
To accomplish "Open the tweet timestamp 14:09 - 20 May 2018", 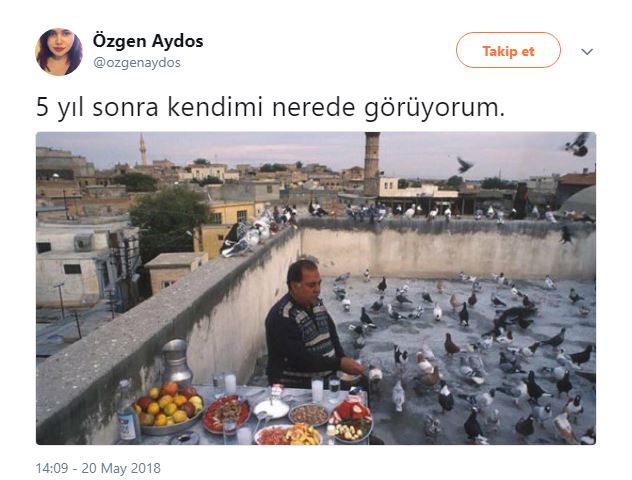I will point(98,468).
